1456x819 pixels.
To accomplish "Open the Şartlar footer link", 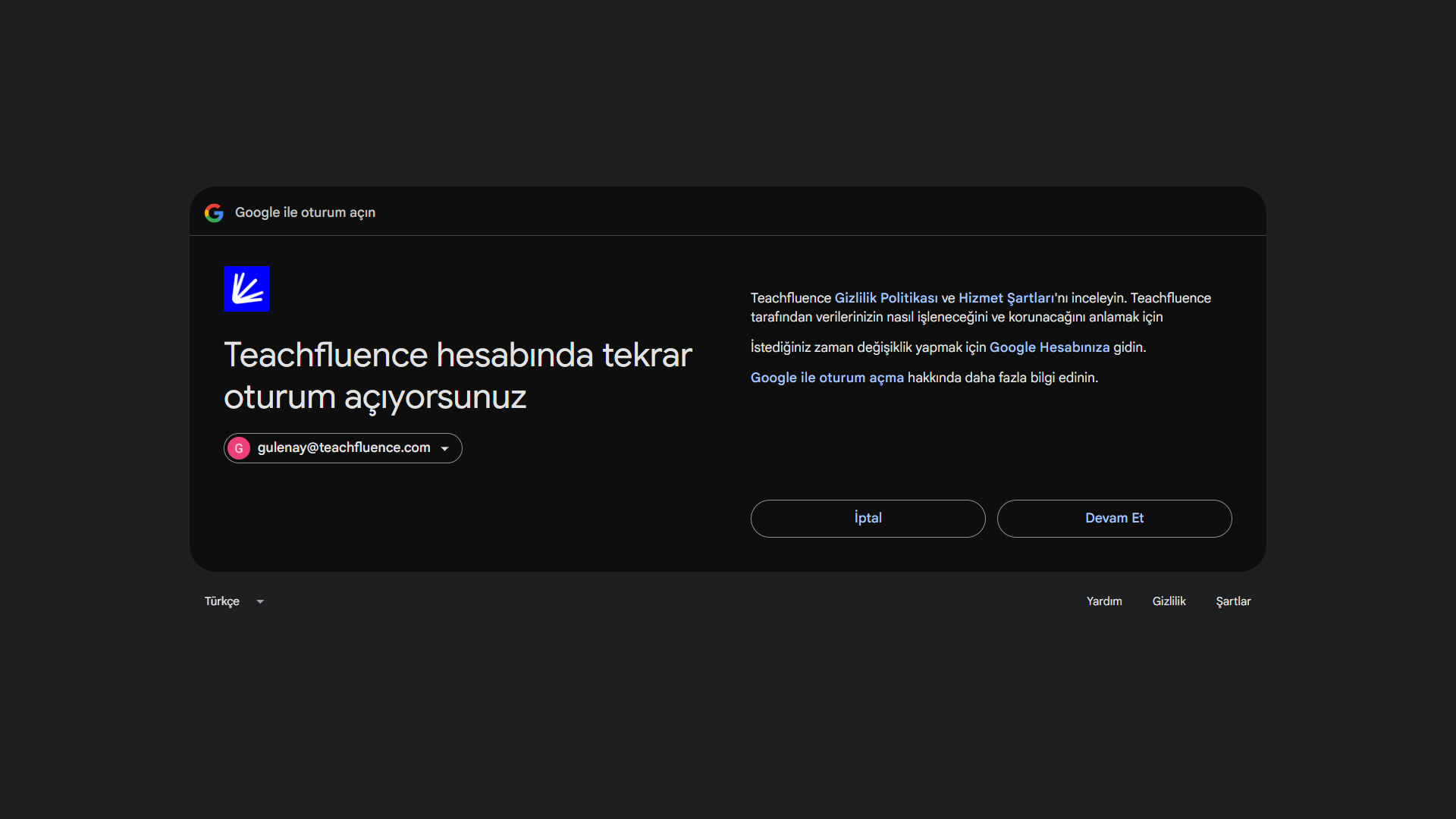I will [1233, 601].
